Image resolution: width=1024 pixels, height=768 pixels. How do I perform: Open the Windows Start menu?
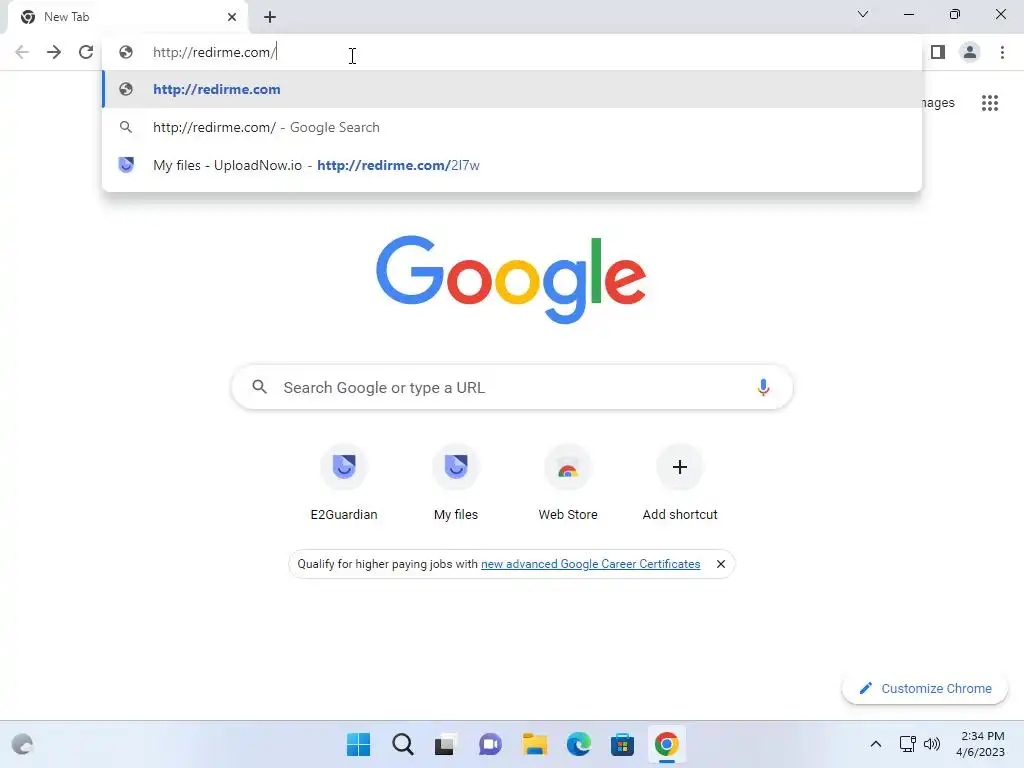(359, 744)
